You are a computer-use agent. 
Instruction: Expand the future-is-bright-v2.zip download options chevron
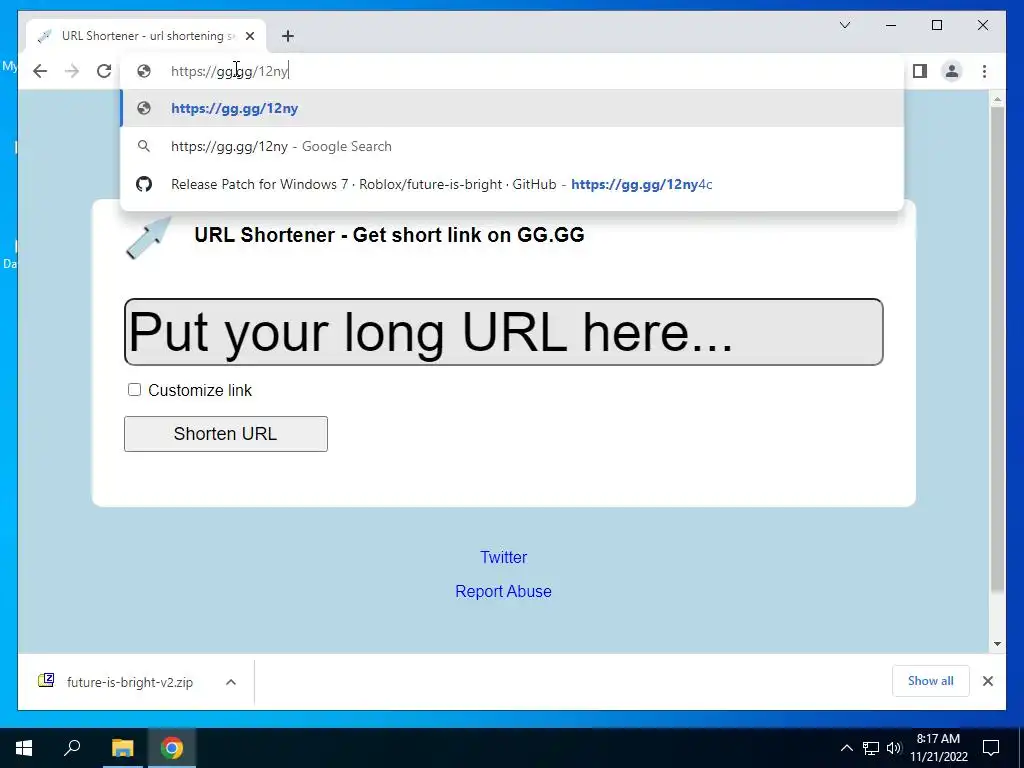pos(231,682)
